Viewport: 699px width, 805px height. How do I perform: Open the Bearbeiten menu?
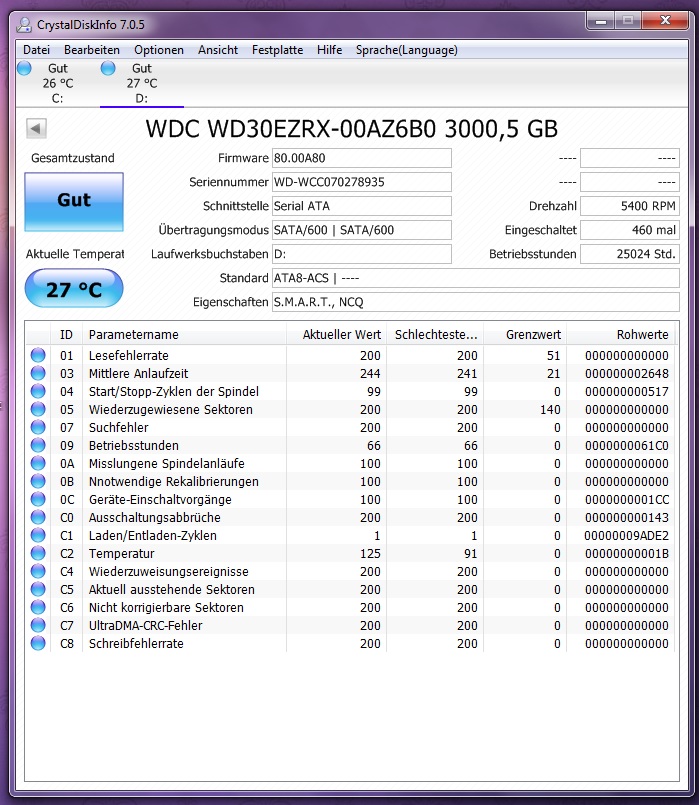tap(92, 50)
